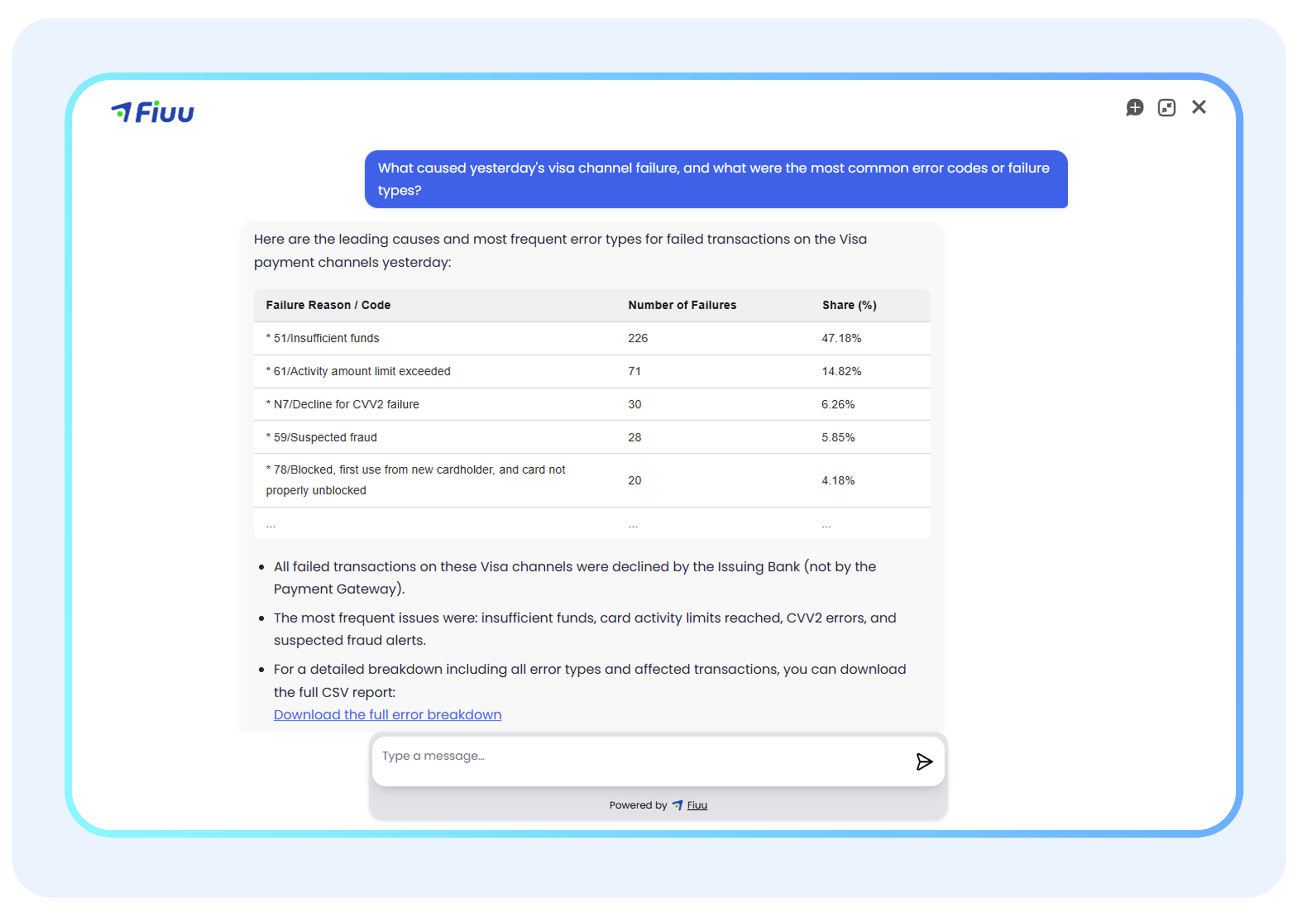Click the 47.18% share value cell
The height and width of the screenshot is (924, 1308).
pyautogui.click(x=841, y=339)
